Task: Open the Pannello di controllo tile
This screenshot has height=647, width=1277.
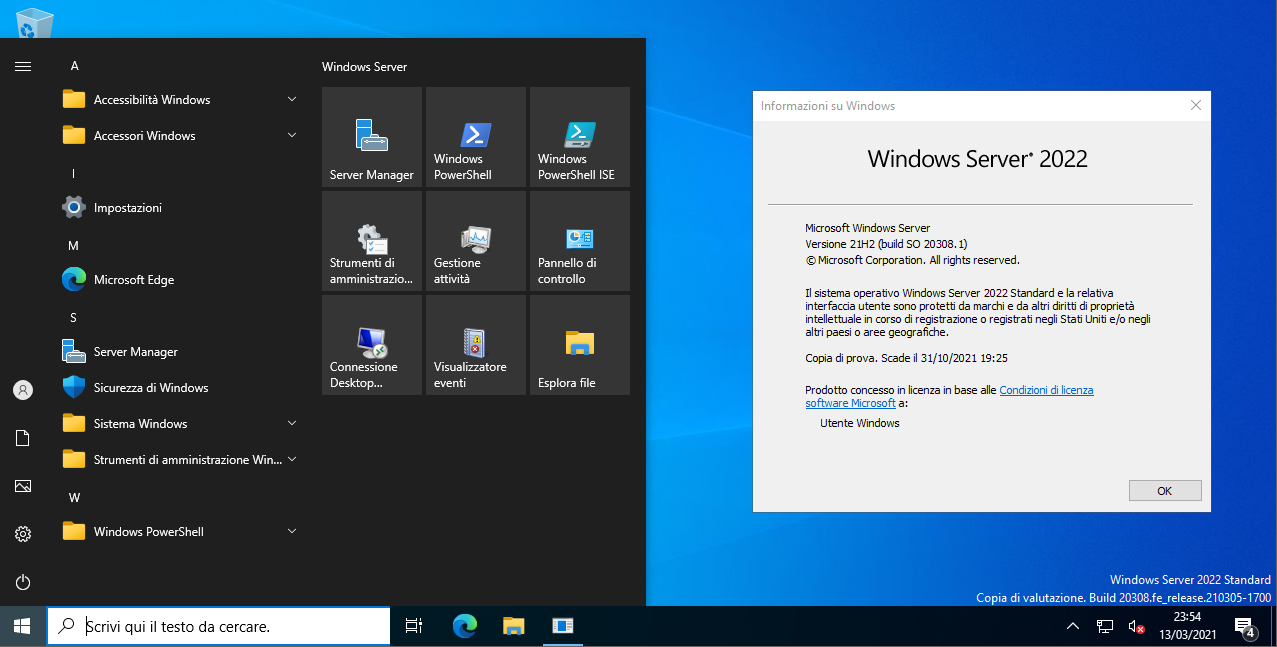Action: pos(580,241)
